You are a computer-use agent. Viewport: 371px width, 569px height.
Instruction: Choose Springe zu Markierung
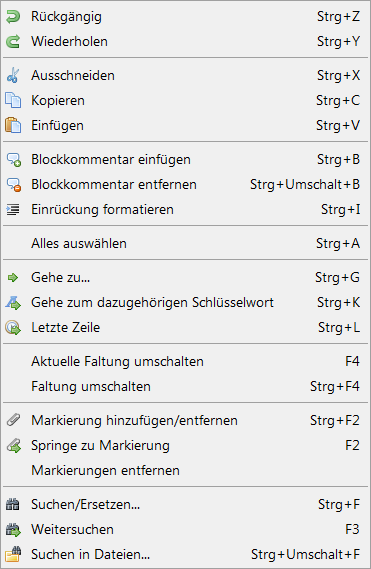click(x=186, y=446)
